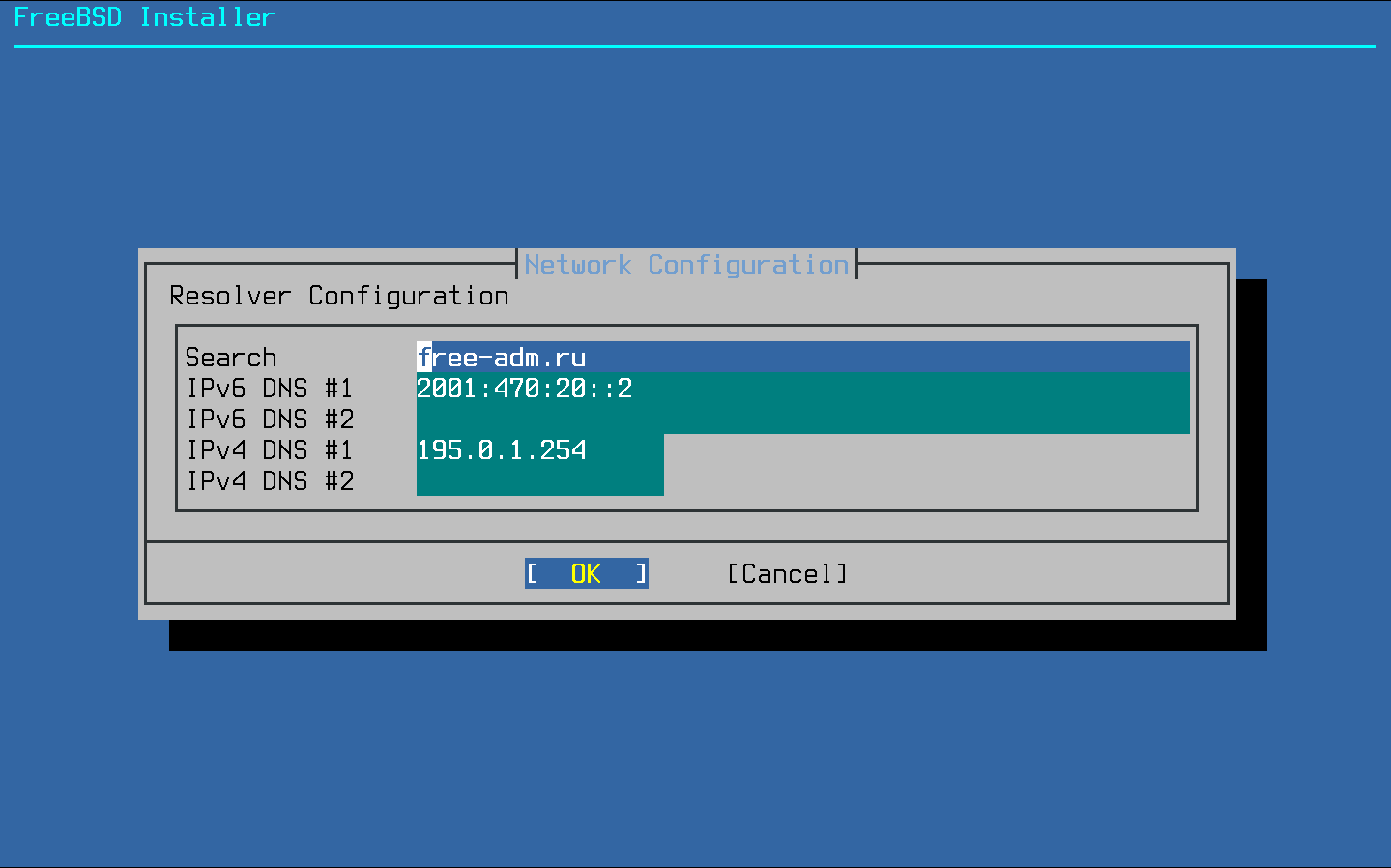Click the Network Configuration dialog title
Image resolution: width=1391 pixels, height=868 pixels.
(686, 265)
